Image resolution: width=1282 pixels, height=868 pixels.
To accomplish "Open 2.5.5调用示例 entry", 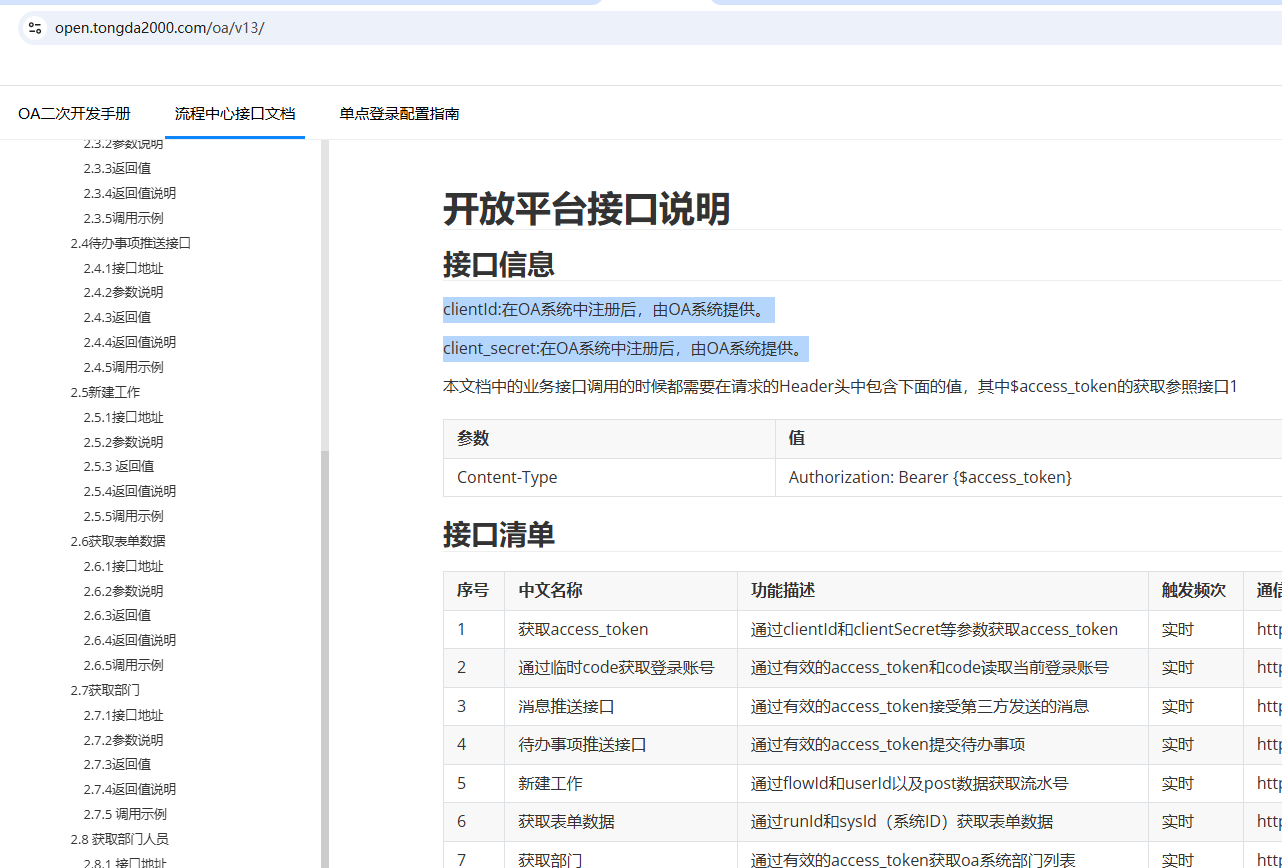I will [x=123, y=516].
